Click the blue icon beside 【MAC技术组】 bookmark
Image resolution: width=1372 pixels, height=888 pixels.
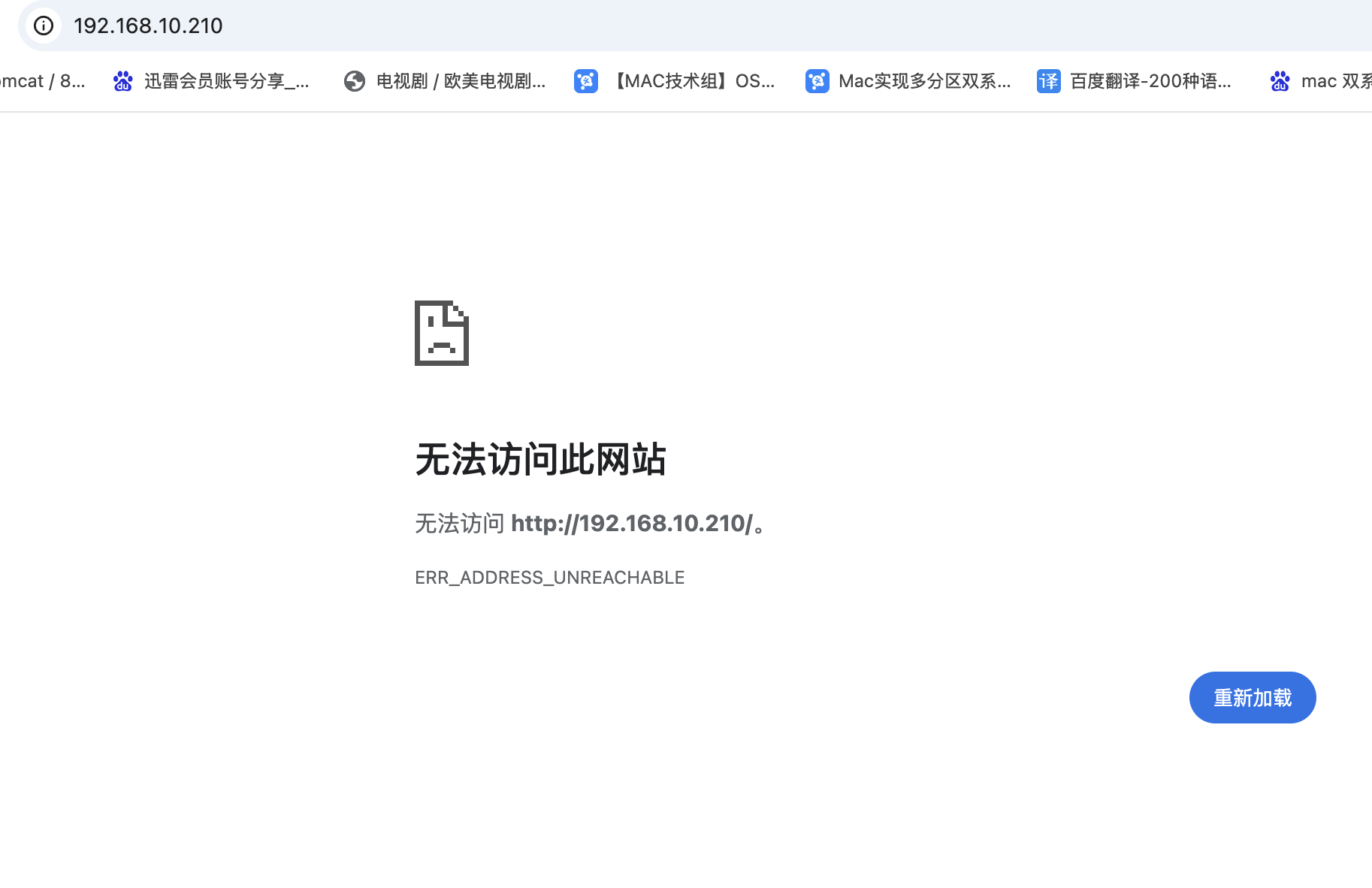point(586,81)
